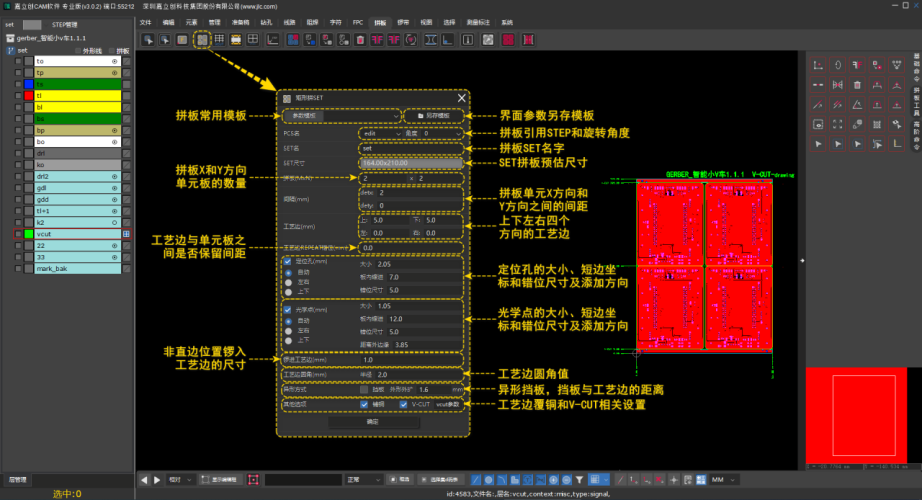
Task: Open the 角度 rotation angle dropdown
Action: tap(442, 134)
